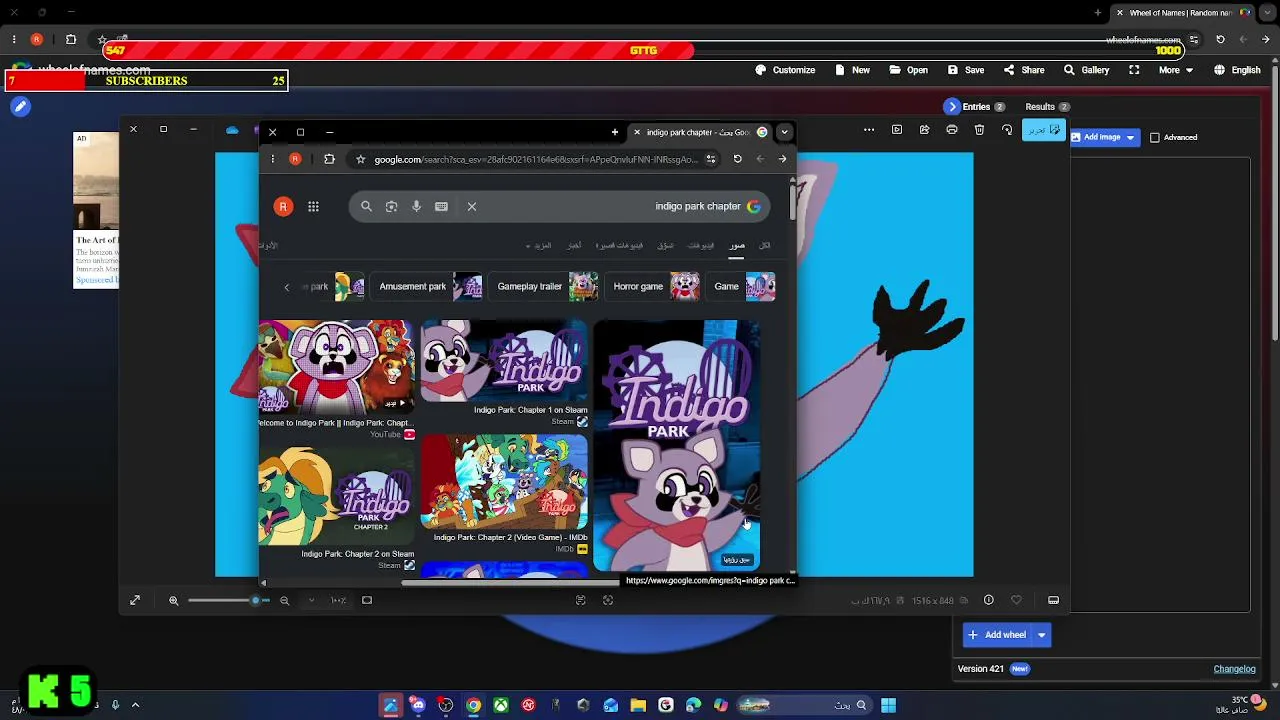Open the Xbox app from the taskbar
This screenshot has height=720, width=1280.
[500, 705]
